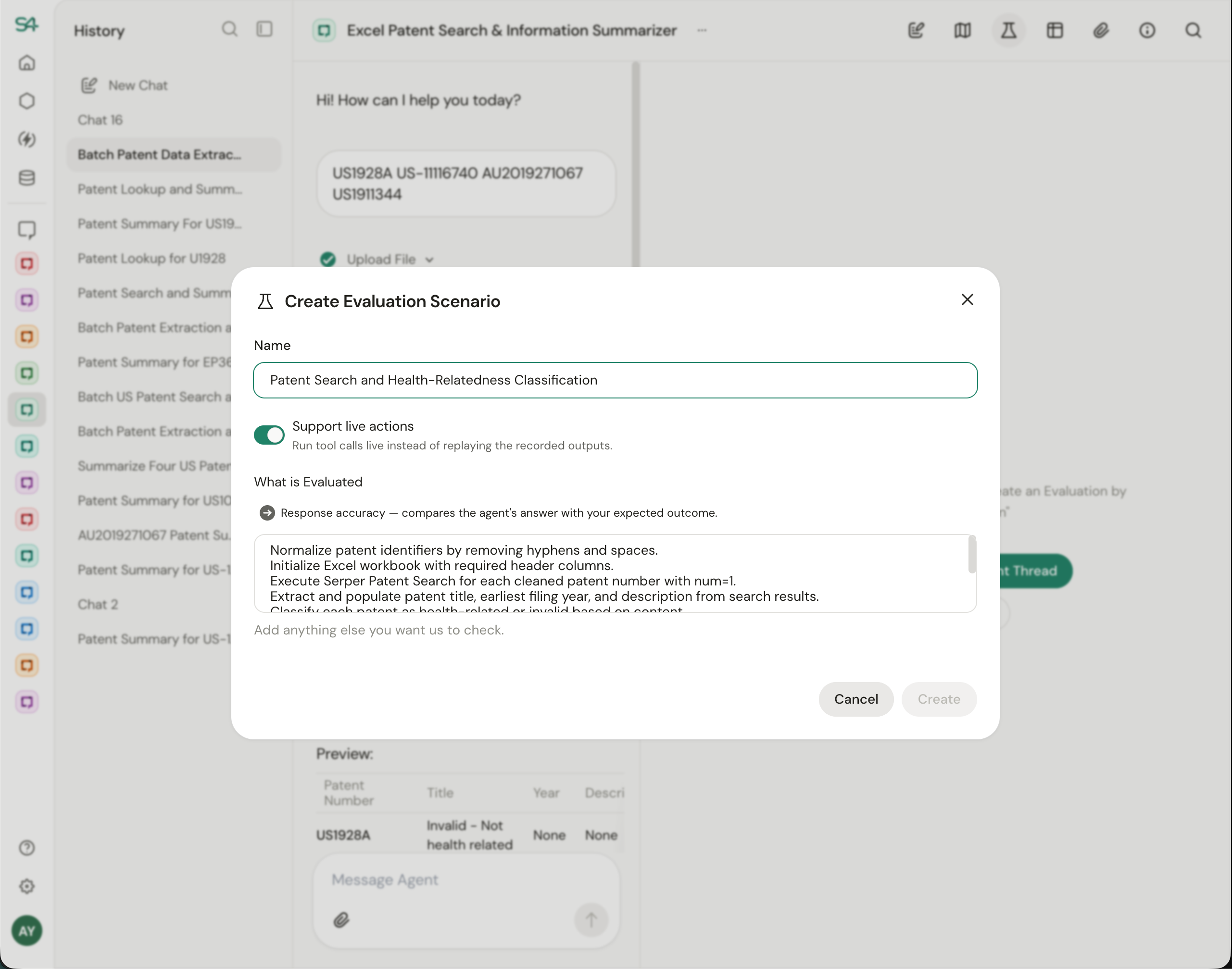1232x969 pixels.
Task: Click the scenario Name input field
Action: pyautogui.click(x=615, y=380)
